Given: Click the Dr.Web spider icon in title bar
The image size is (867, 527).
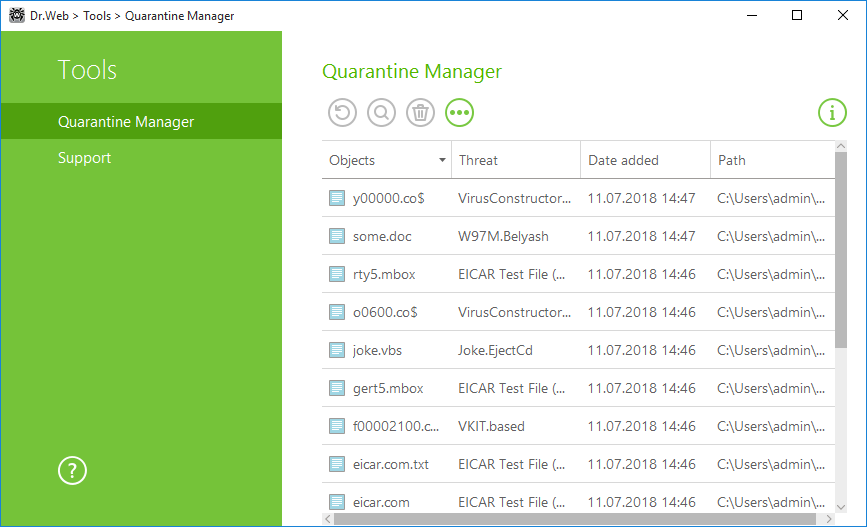Looking at the screenshot, I should tap(17, 15).
